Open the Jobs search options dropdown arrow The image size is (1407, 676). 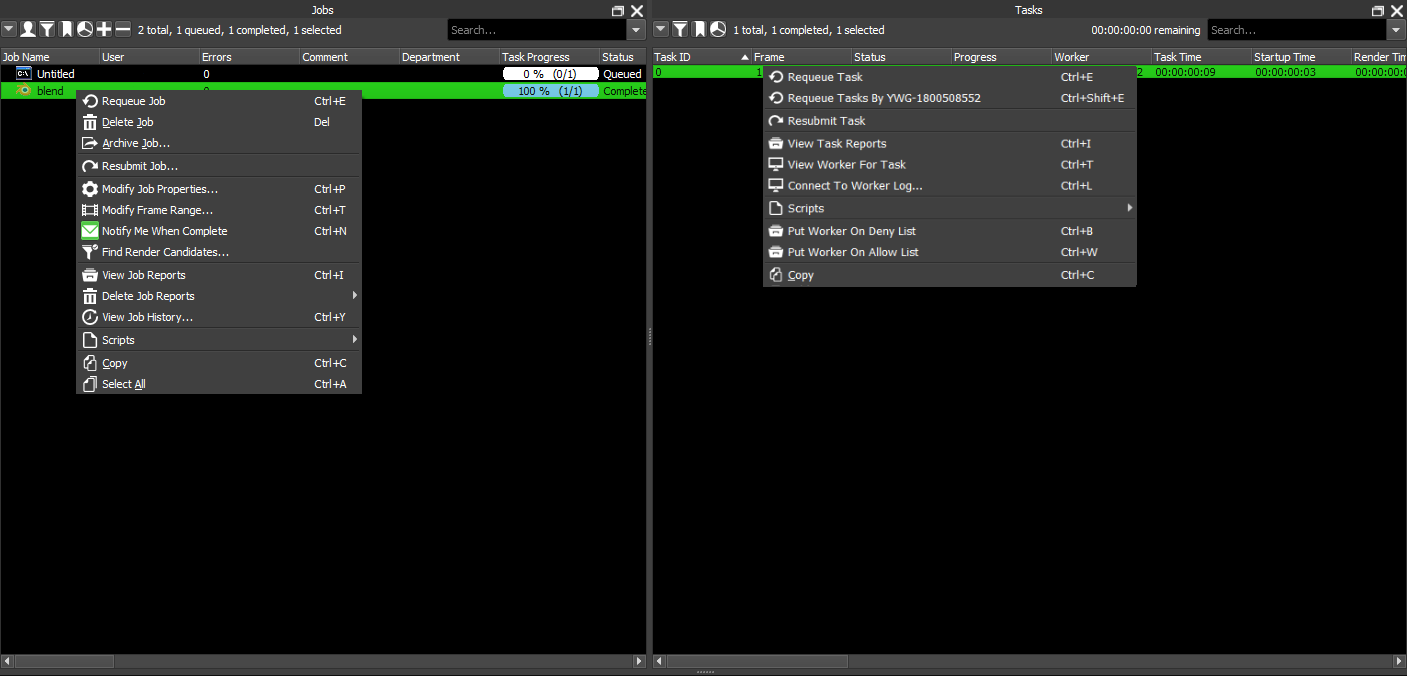tap(636, 30)
